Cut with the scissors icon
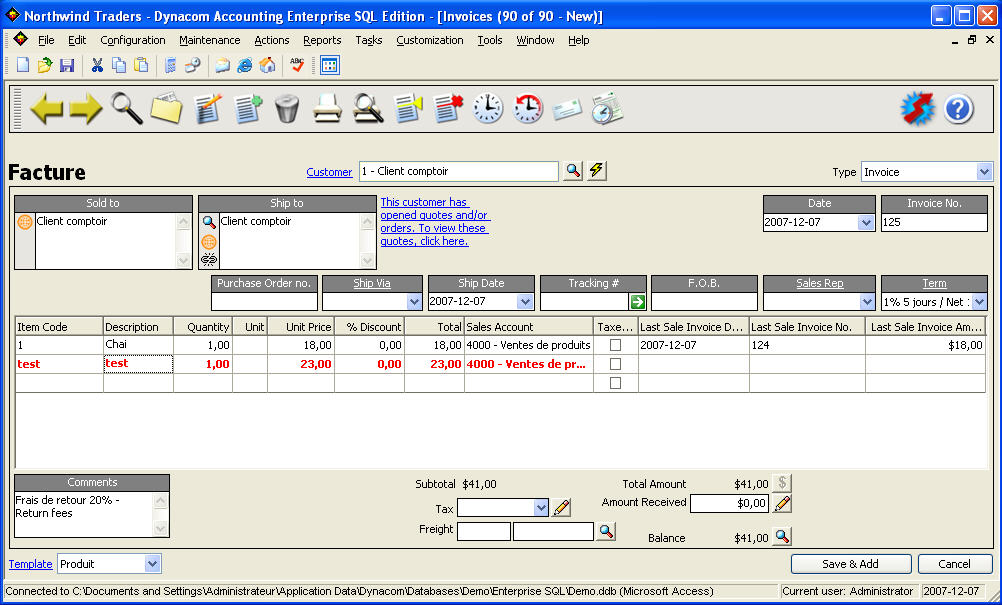 click(x=97, y=65)
